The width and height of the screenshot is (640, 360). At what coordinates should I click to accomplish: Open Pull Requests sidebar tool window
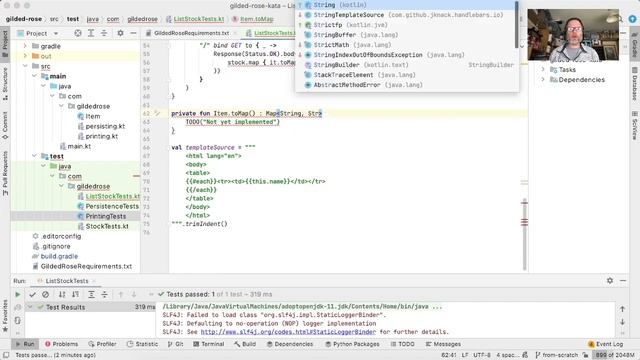coord(5,173)
